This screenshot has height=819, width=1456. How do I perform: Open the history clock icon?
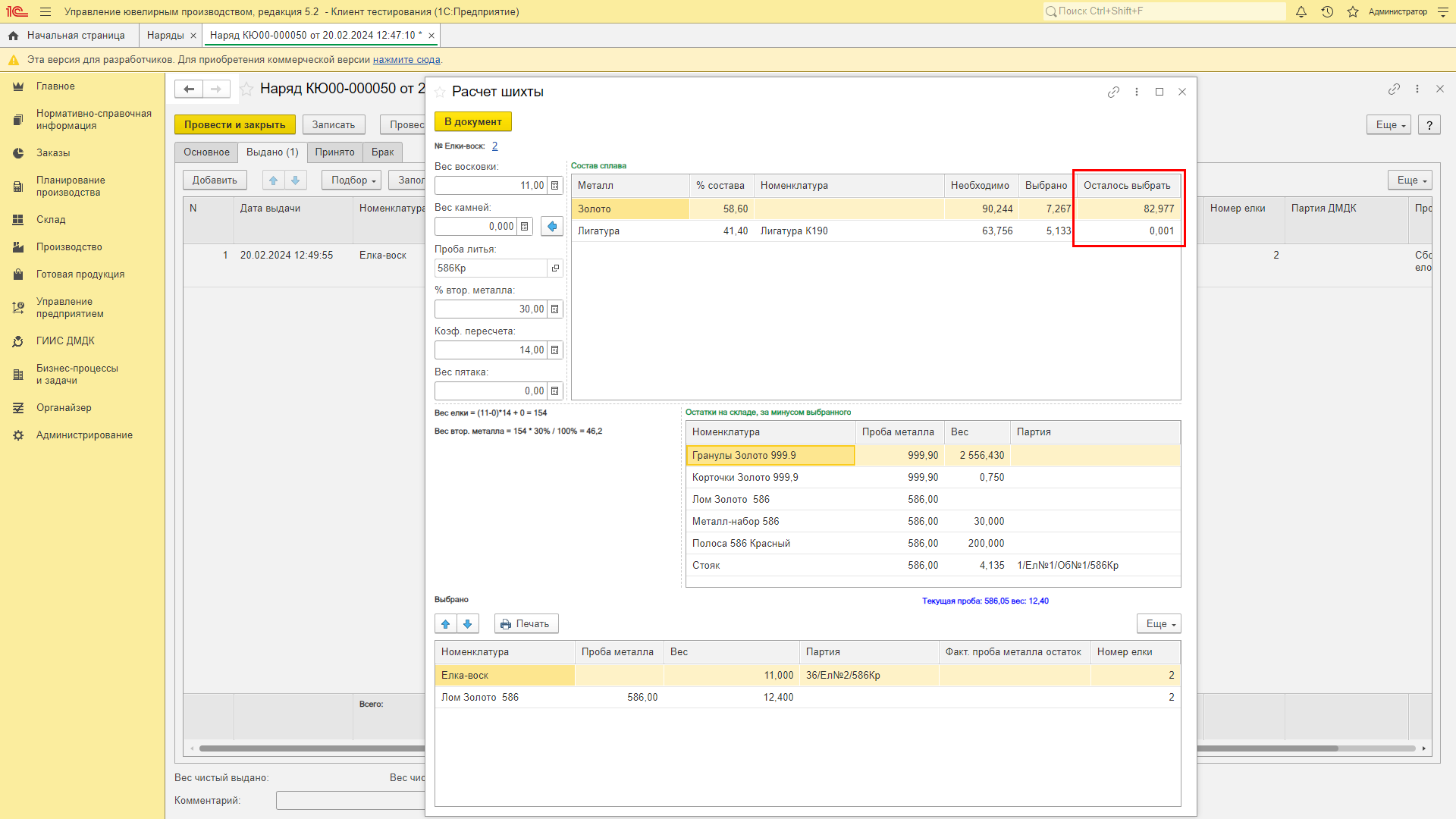pyautogui.click(x=1327, y=11)
